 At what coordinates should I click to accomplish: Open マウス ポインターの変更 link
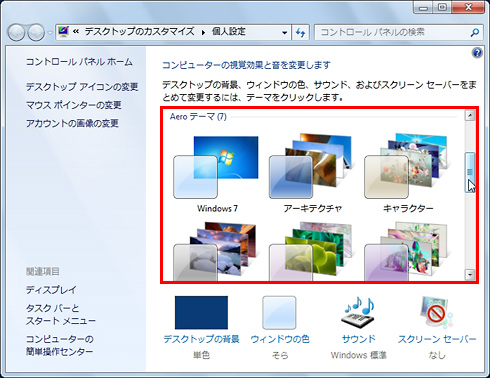pyautogui.click(x=74, y=105)
